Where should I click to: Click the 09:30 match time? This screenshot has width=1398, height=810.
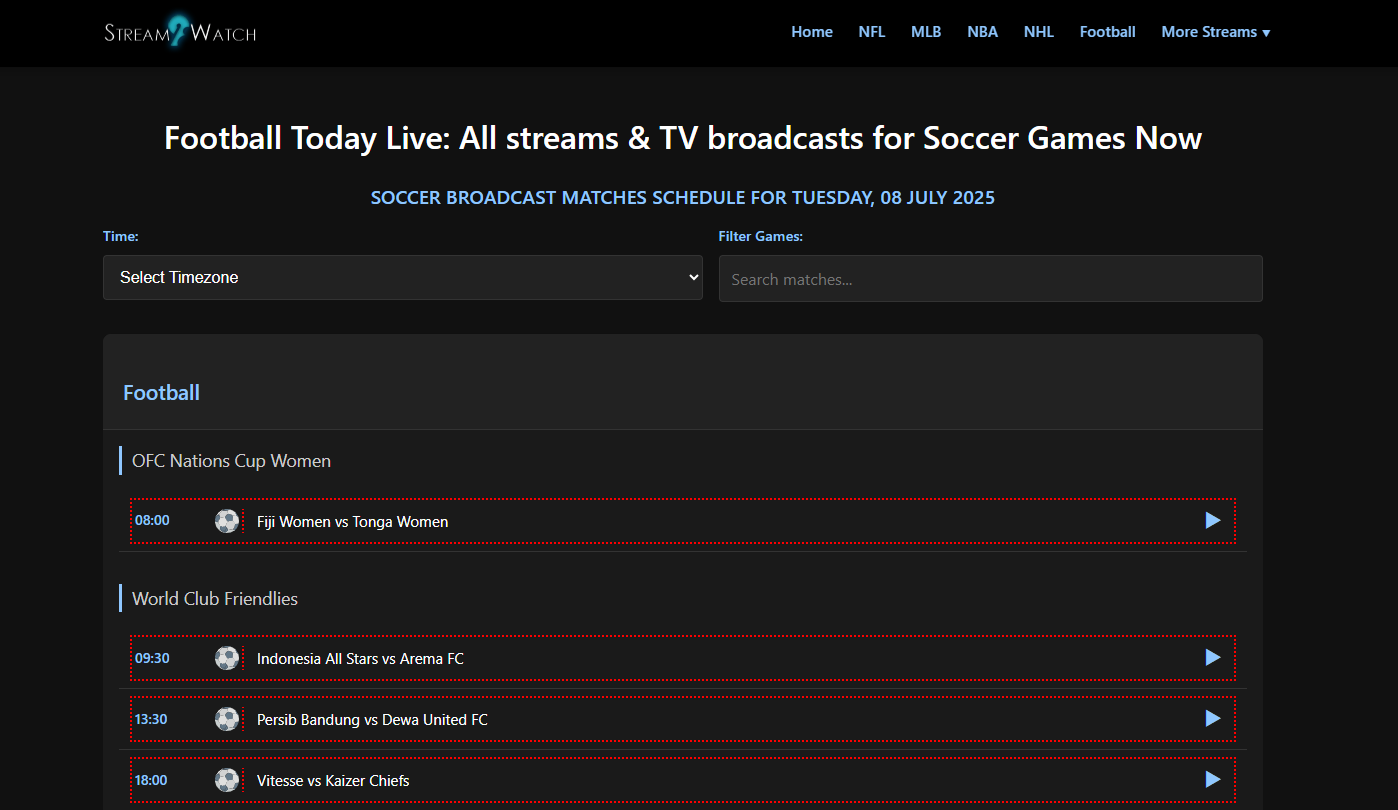pos(152,658)
